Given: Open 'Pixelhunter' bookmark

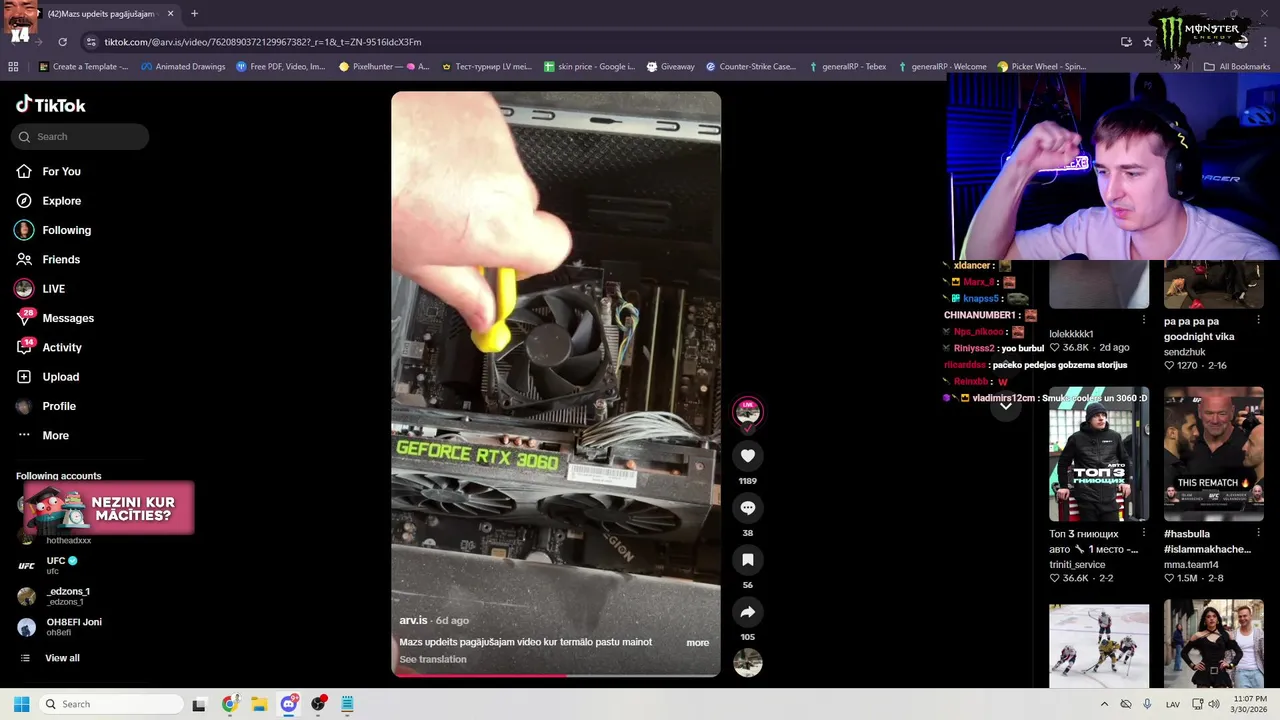Looking at the screenshot, I should click(x=384, y=67).
